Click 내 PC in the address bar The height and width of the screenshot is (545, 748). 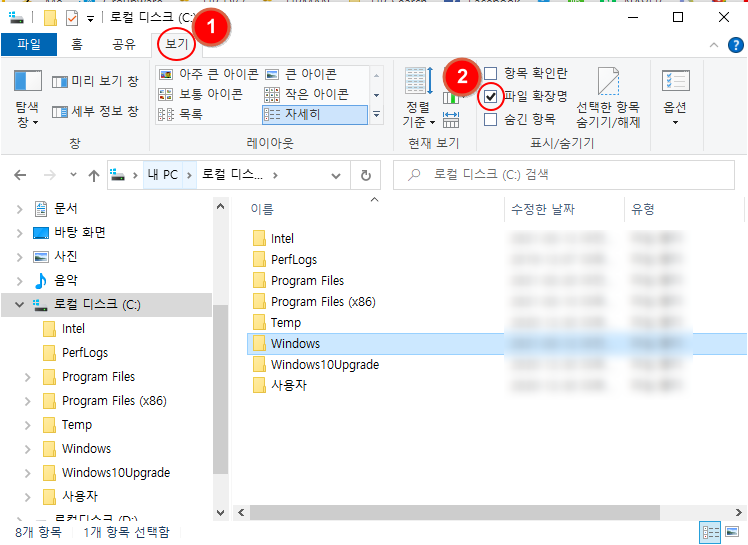[x=163, y=175]
